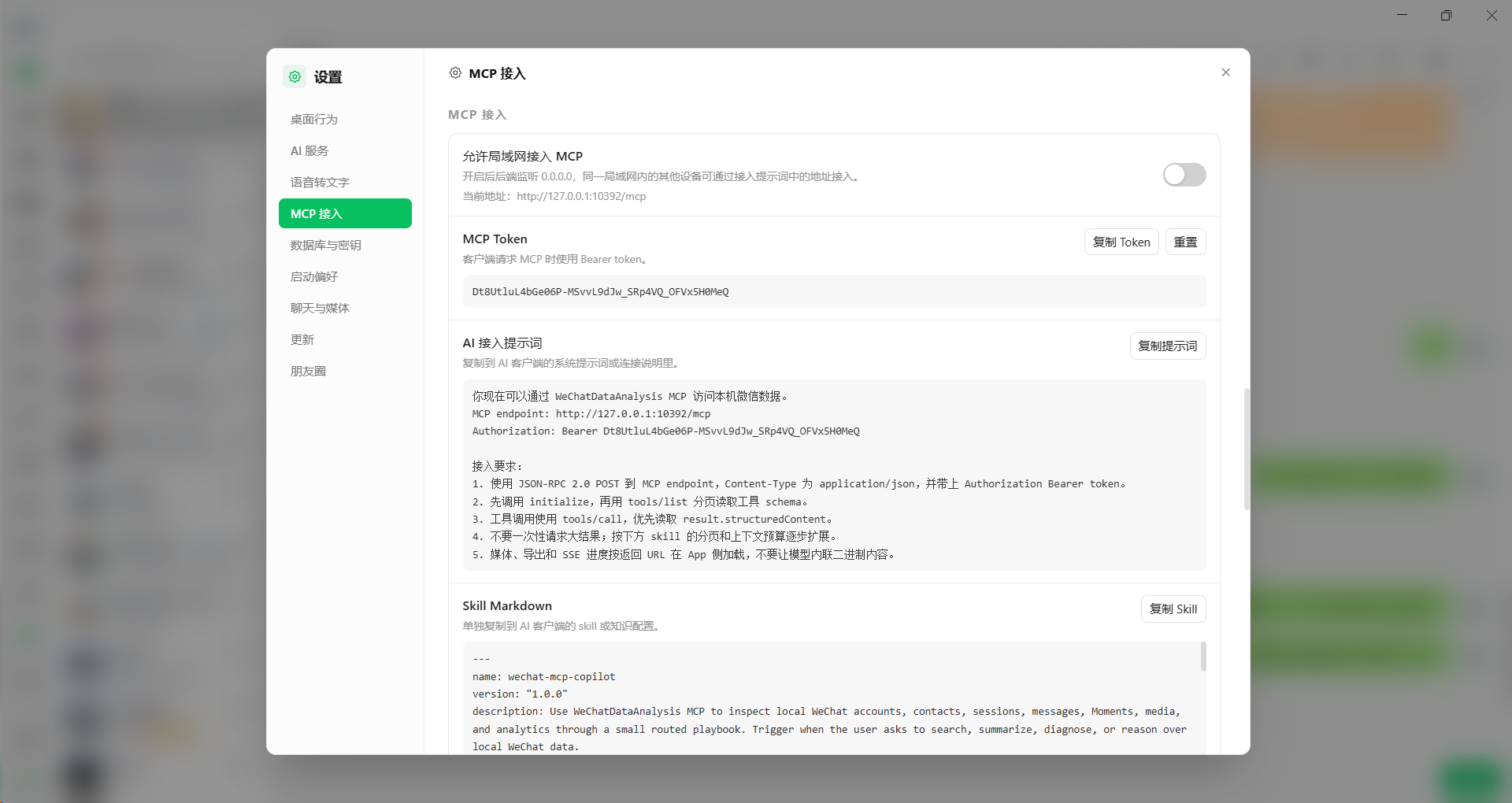Open 启动偏好 settings section
The width and height of the screenshot is (1512, 803).
pyautogui.click(x=345, y=276)
